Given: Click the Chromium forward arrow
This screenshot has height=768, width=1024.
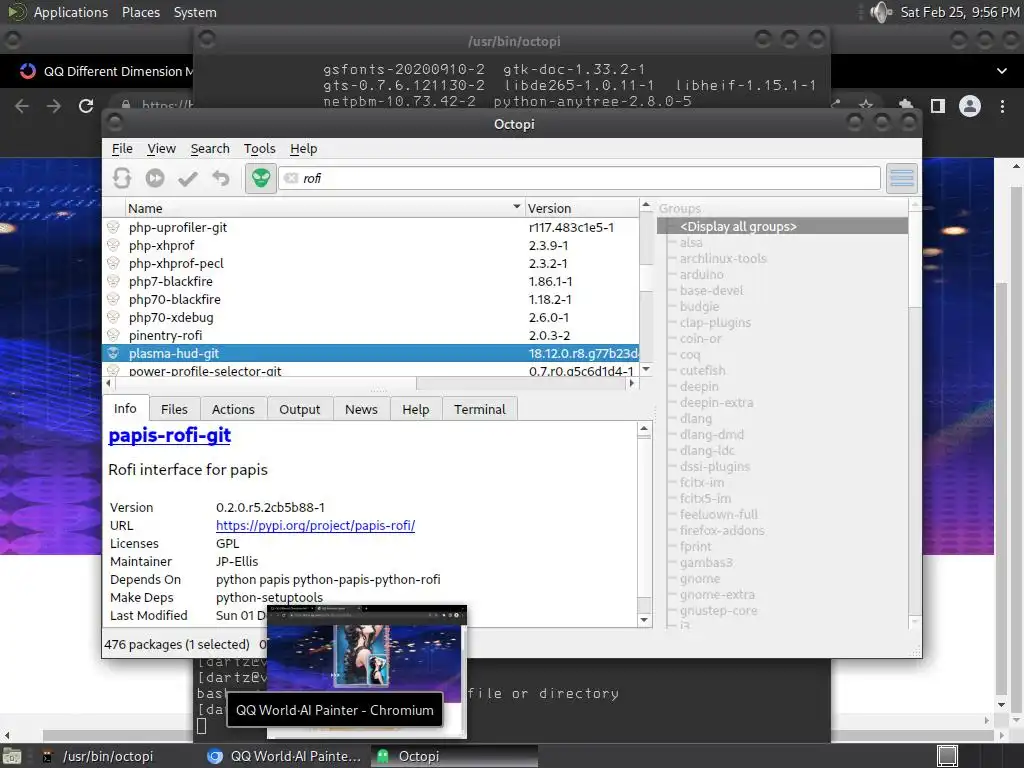Looking at the screenshot, I should [x=54, y=106].
